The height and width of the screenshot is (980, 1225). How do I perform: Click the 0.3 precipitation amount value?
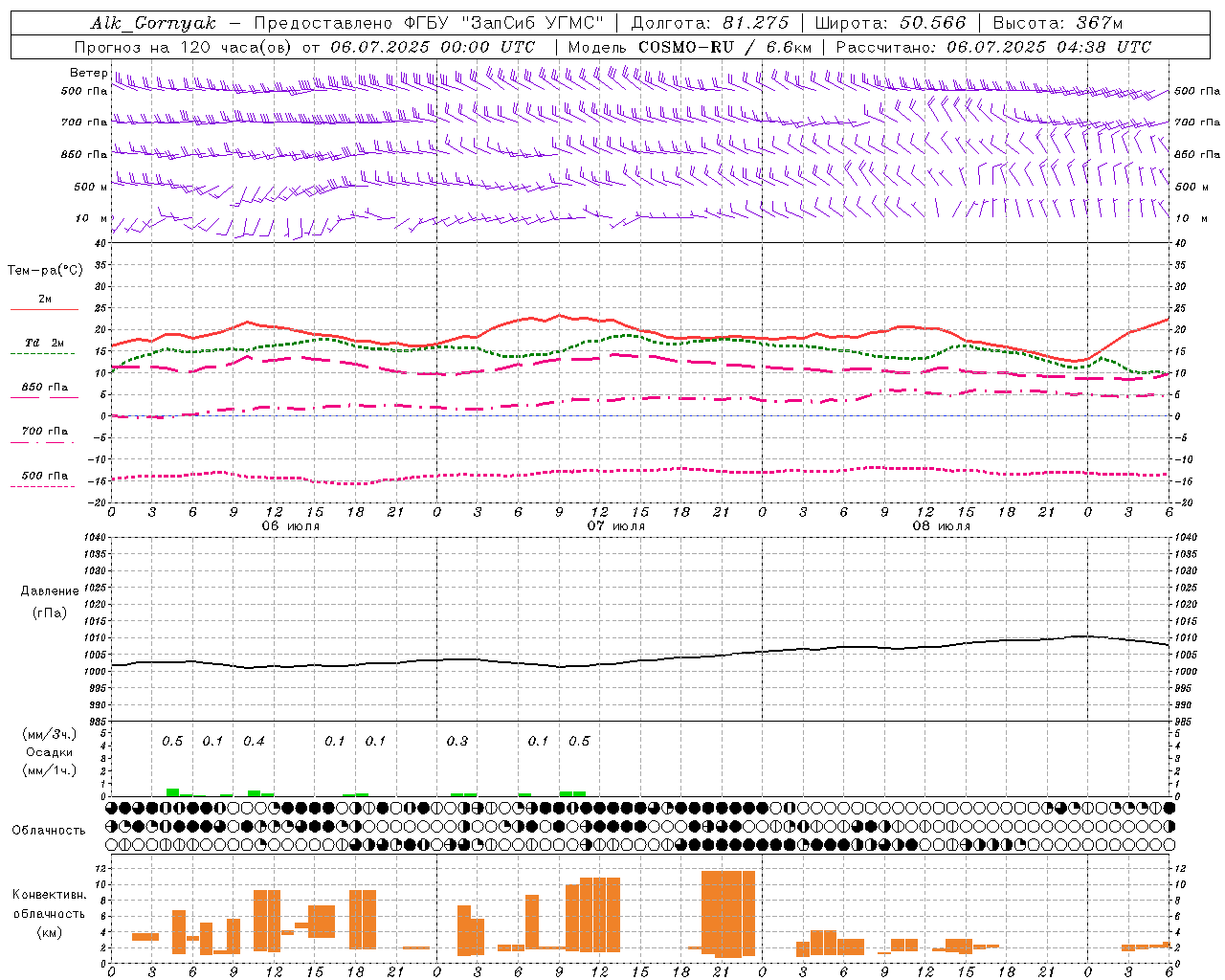point(457,742)
